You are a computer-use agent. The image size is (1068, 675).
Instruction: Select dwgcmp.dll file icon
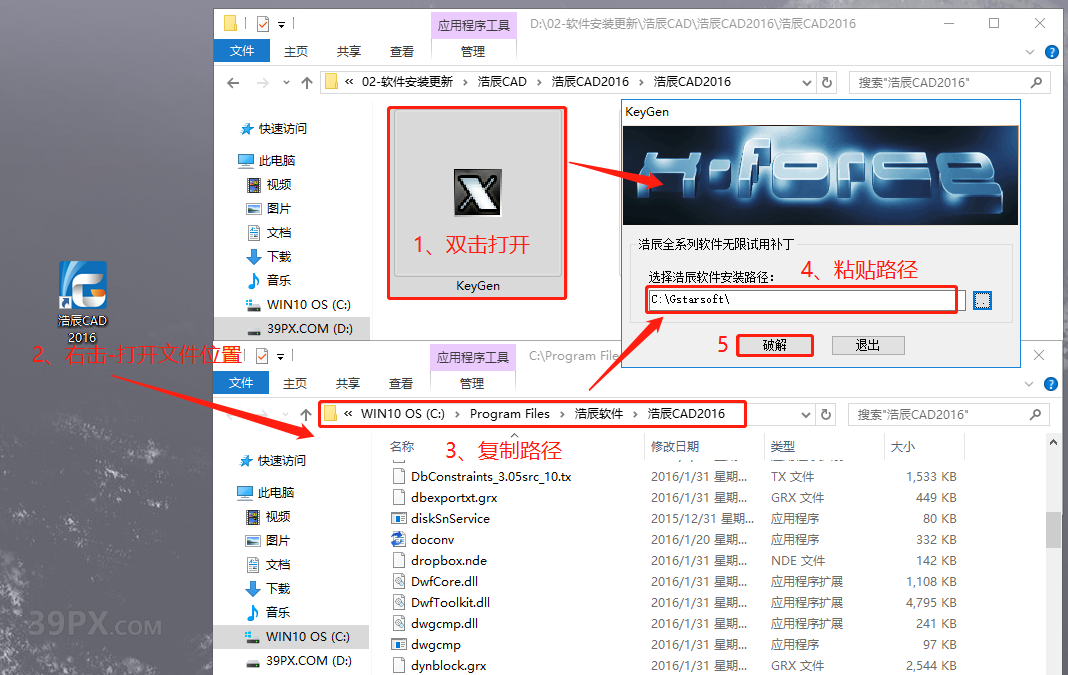point(398,624)
